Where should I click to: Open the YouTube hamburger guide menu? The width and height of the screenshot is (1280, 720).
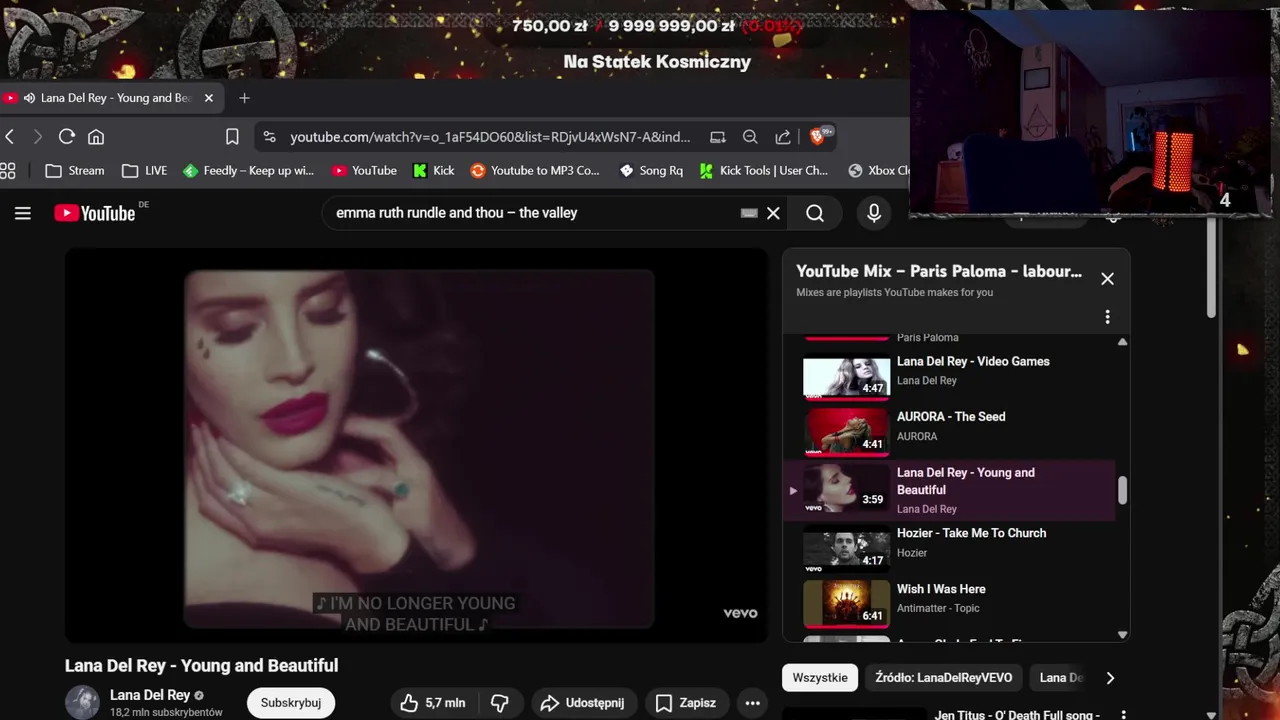[x=23, y=213]
